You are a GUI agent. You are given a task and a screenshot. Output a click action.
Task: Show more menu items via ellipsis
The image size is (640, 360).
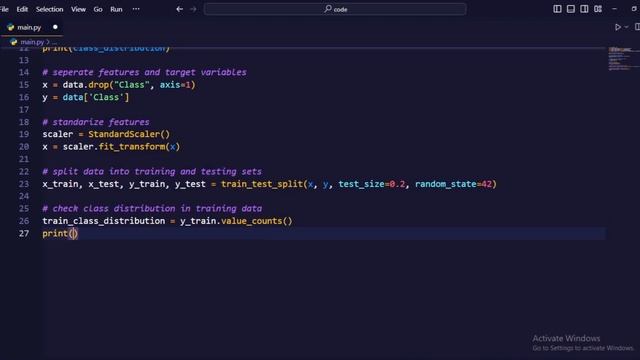pyautogui.click(x=136, y=9)
